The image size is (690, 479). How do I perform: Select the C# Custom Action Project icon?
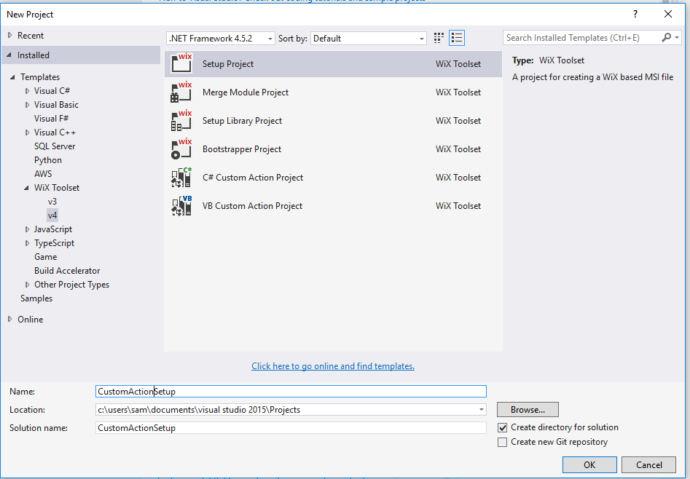tap(182, 178)
